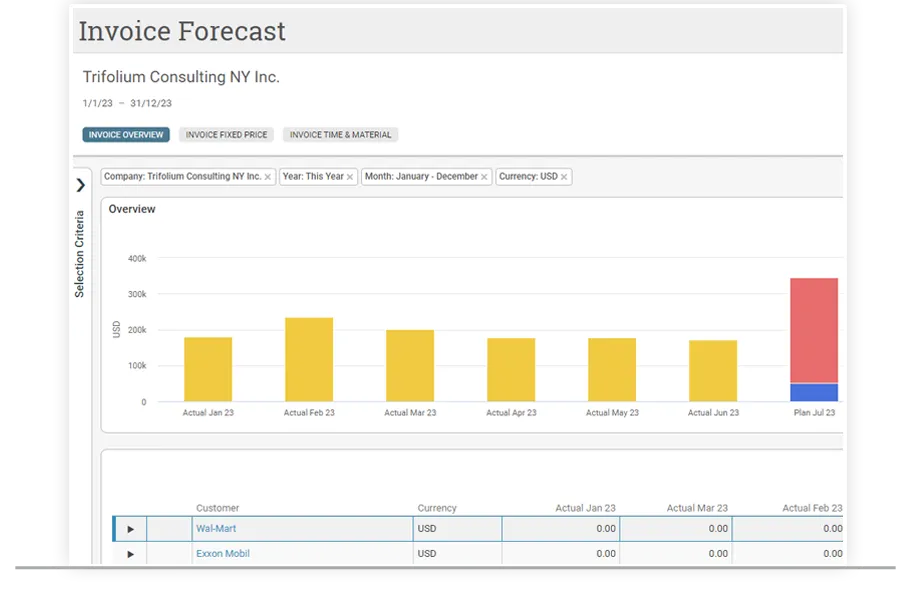Screen dimensions: 915x593
Task: Sort by the Currency column header
Action: tap(437, 508)
